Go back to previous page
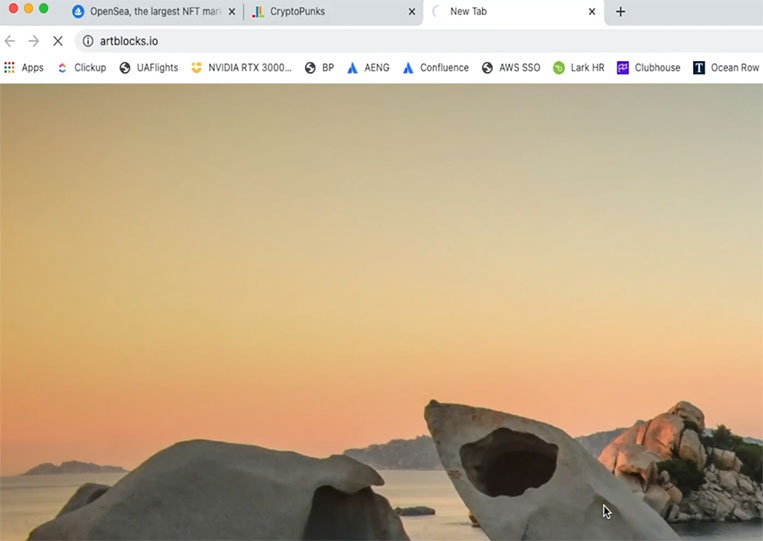Image resolution: width=763 pixels, height=541 pixels. point(10,41)
